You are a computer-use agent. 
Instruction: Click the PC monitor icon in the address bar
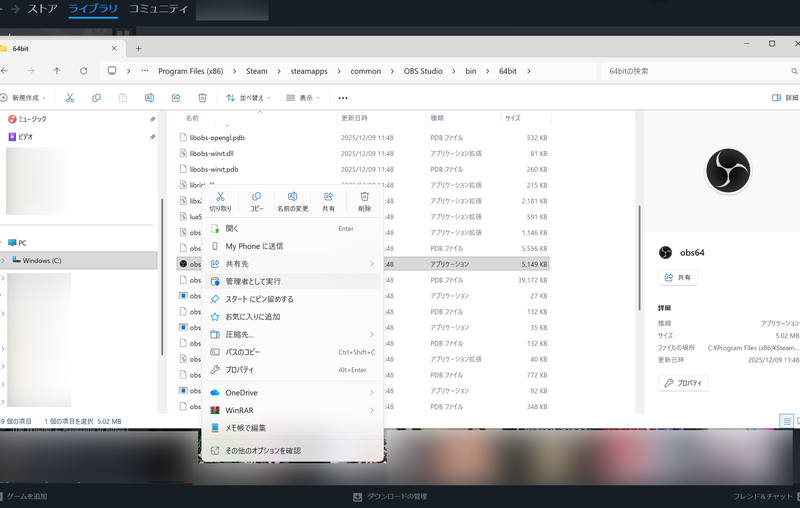[112, 71]
